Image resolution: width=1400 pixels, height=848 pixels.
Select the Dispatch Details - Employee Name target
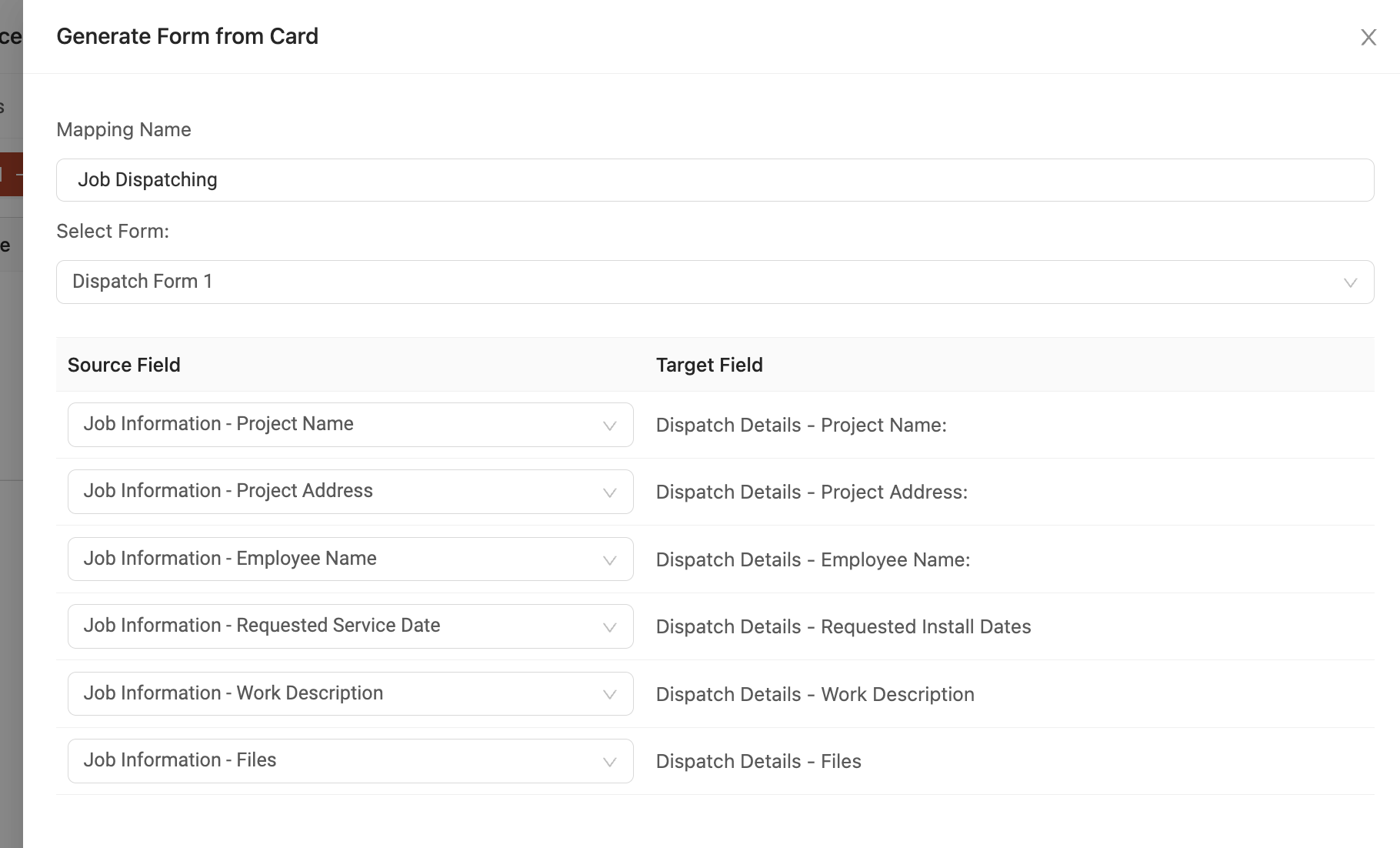812,560
